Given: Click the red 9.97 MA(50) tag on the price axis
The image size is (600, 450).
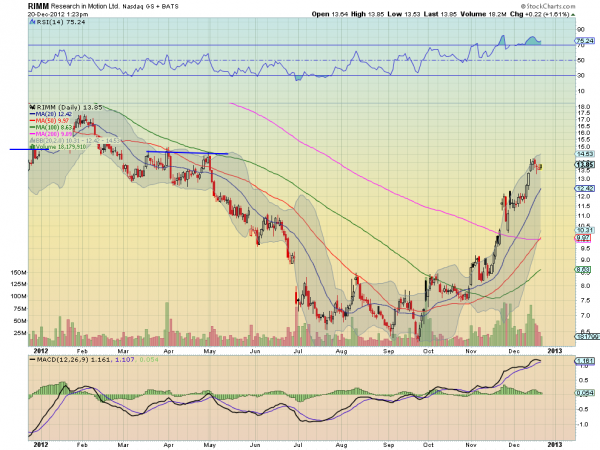Looking at the screenshot, I should (583, 238).
